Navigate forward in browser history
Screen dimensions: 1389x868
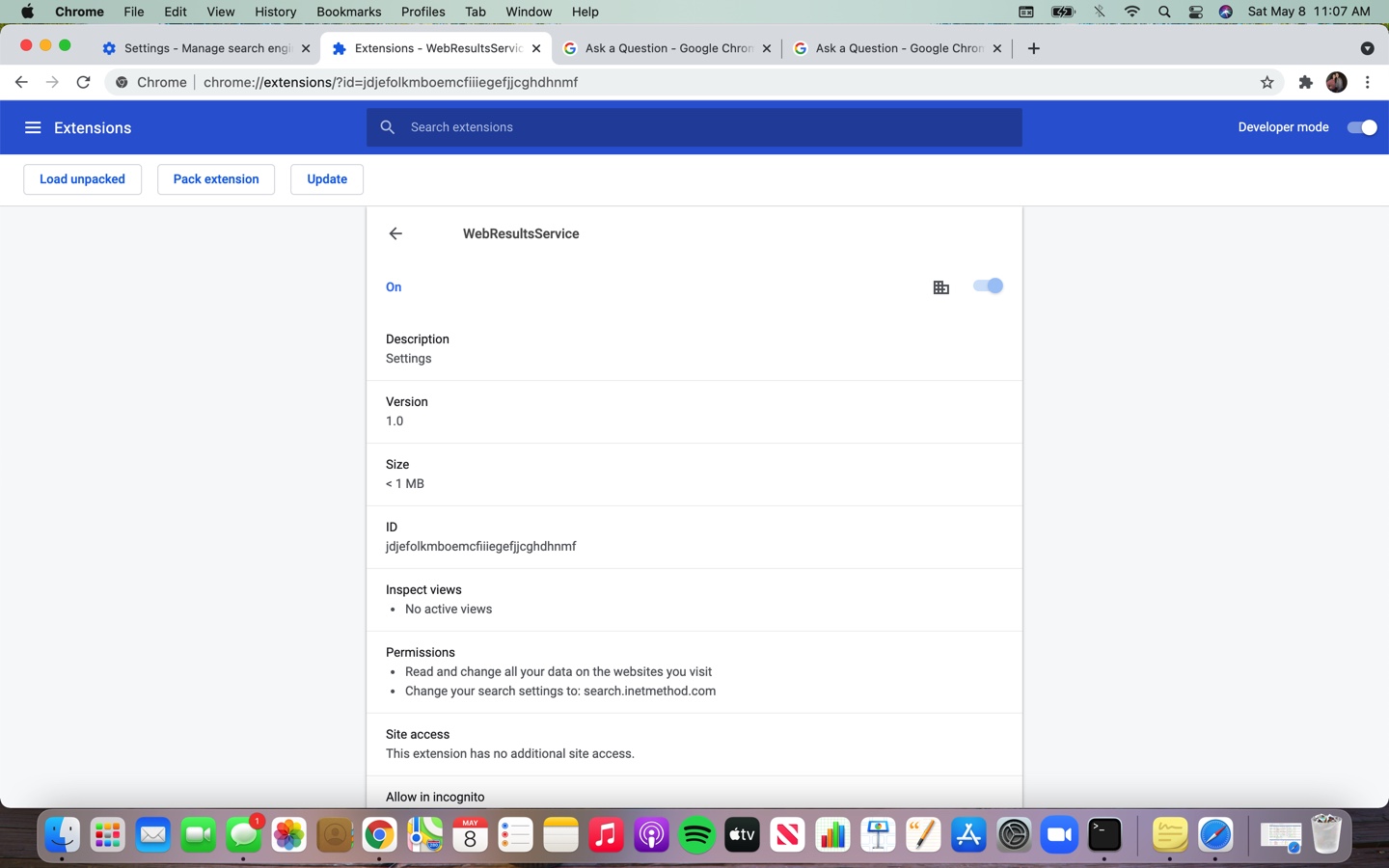click(52, 82)
